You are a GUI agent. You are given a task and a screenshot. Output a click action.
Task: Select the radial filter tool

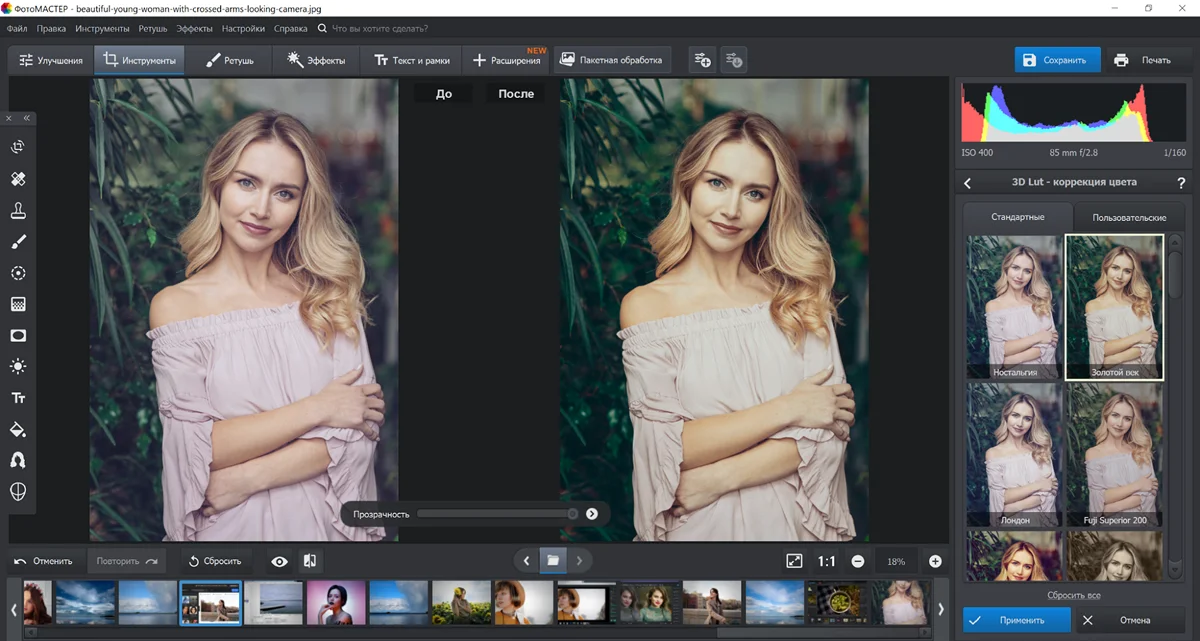pos(18,273)
